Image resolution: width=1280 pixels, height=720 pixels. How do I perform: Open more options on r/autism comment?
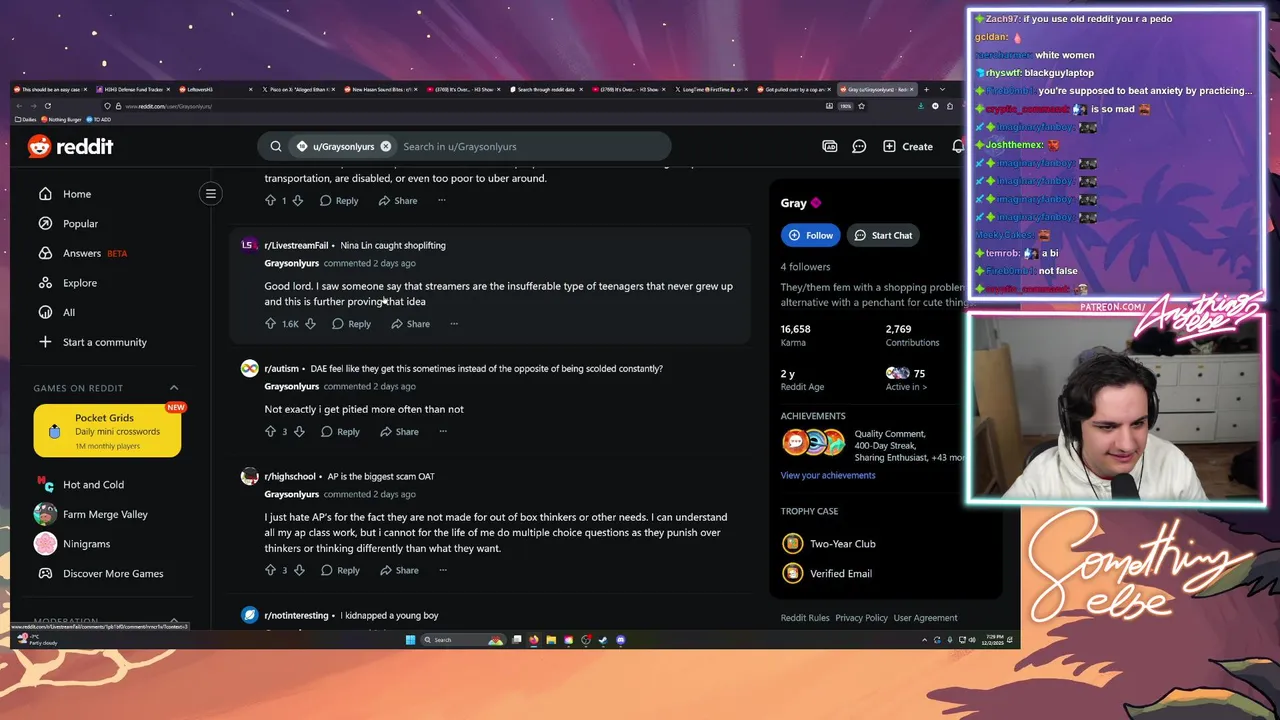pos(443,432)
